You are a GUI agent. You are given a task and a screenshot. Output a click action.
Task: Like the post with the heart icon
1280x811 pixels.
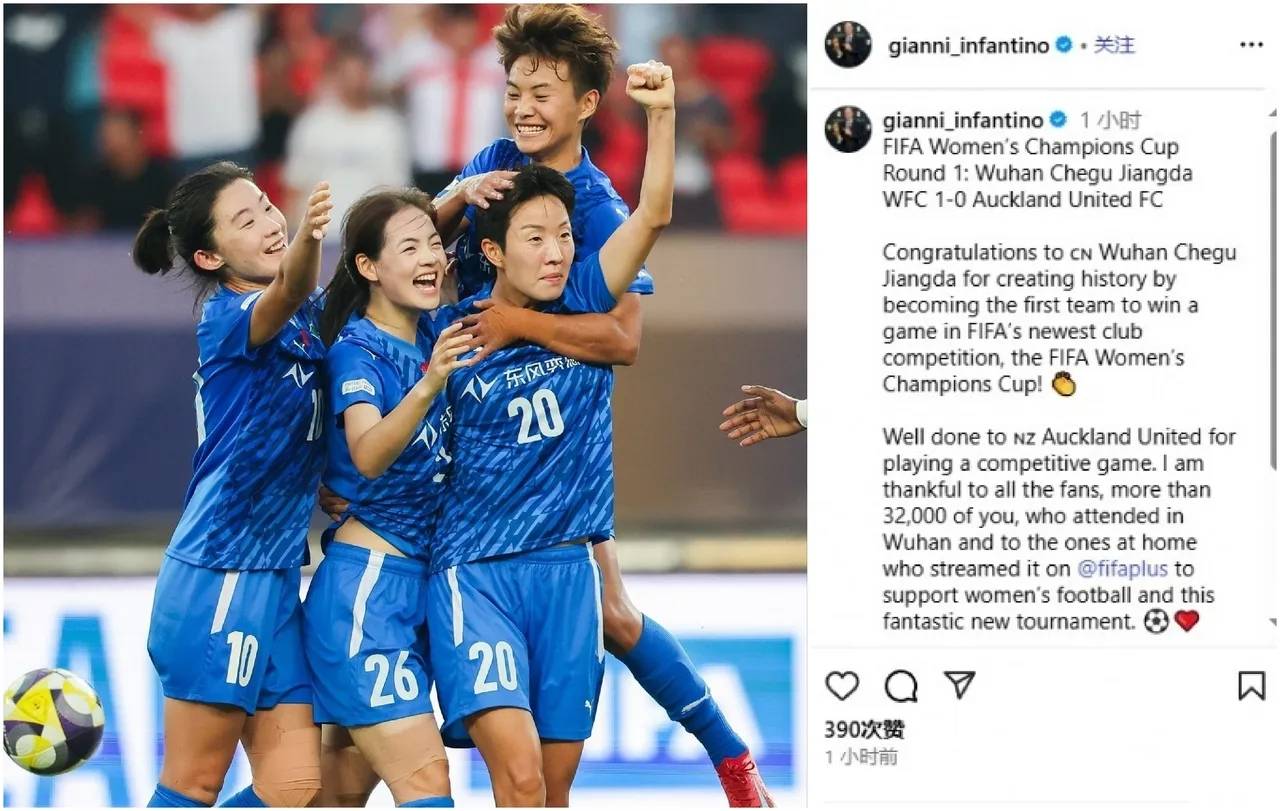(x=842, y=685)
